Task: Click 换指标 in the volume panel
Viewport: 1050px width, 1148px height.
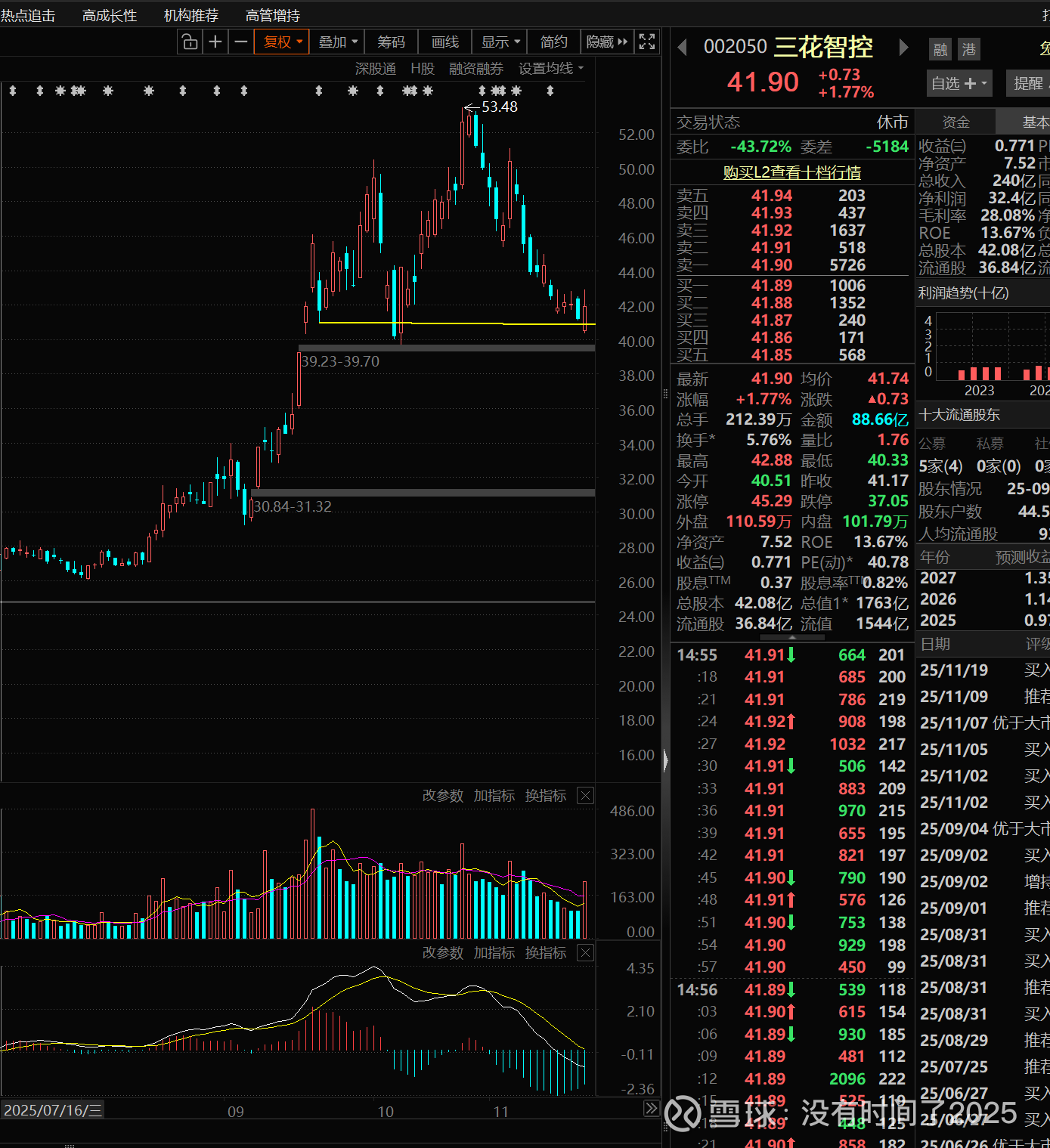Action: click(546, 795)
